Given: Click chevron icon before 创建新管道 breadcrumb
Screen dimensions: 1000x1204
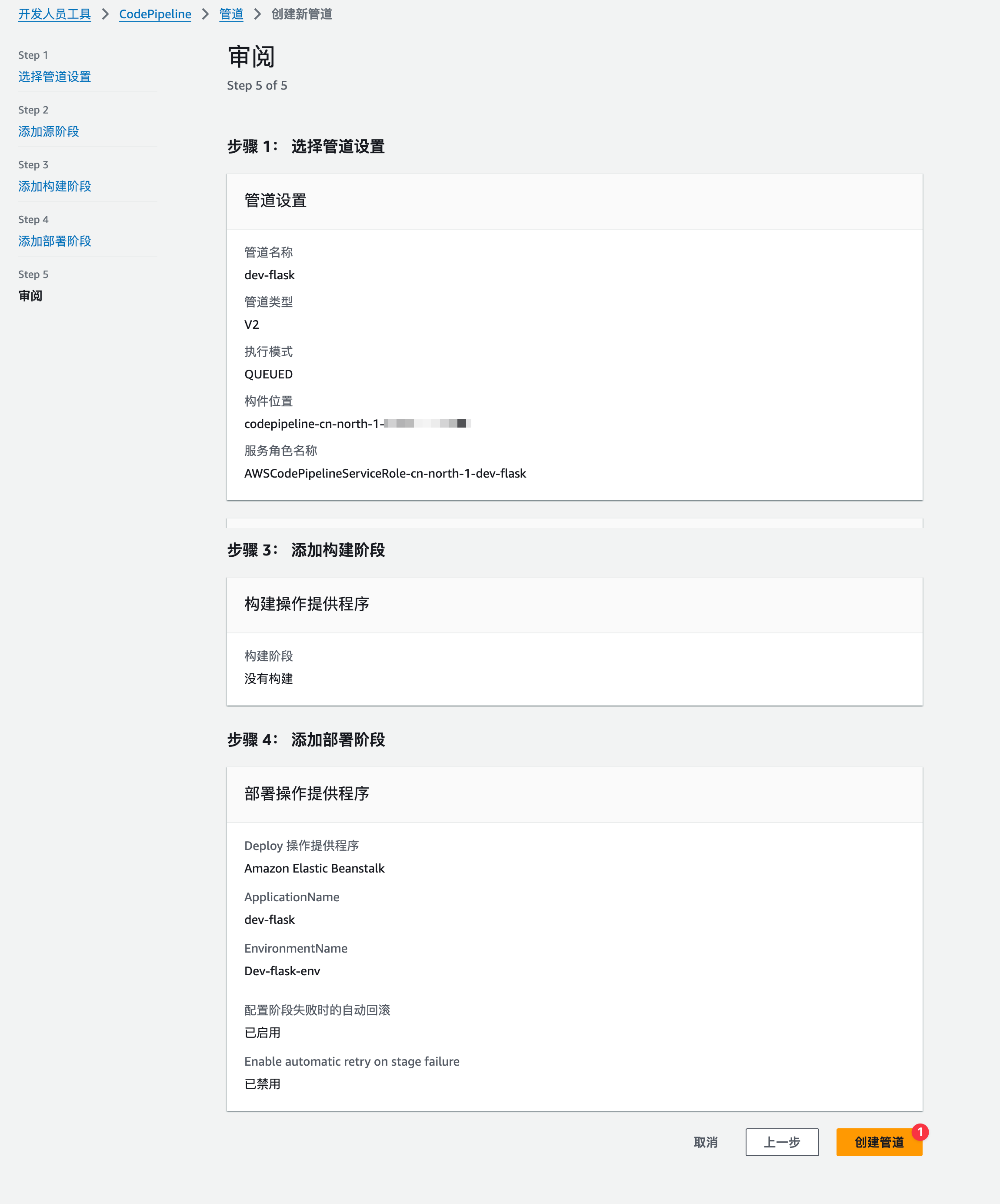Looking at the screenshot, I should coord(257,14).
